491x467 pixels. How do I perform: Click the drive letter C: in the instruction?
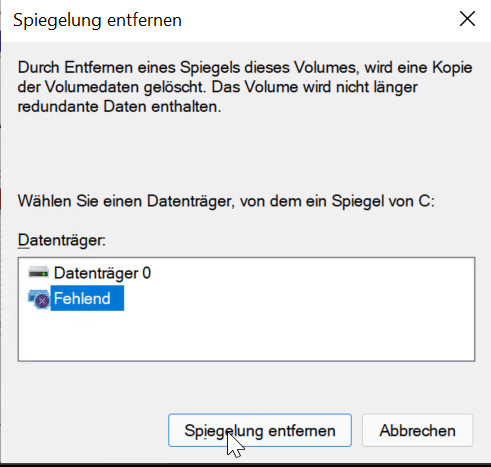426,201
